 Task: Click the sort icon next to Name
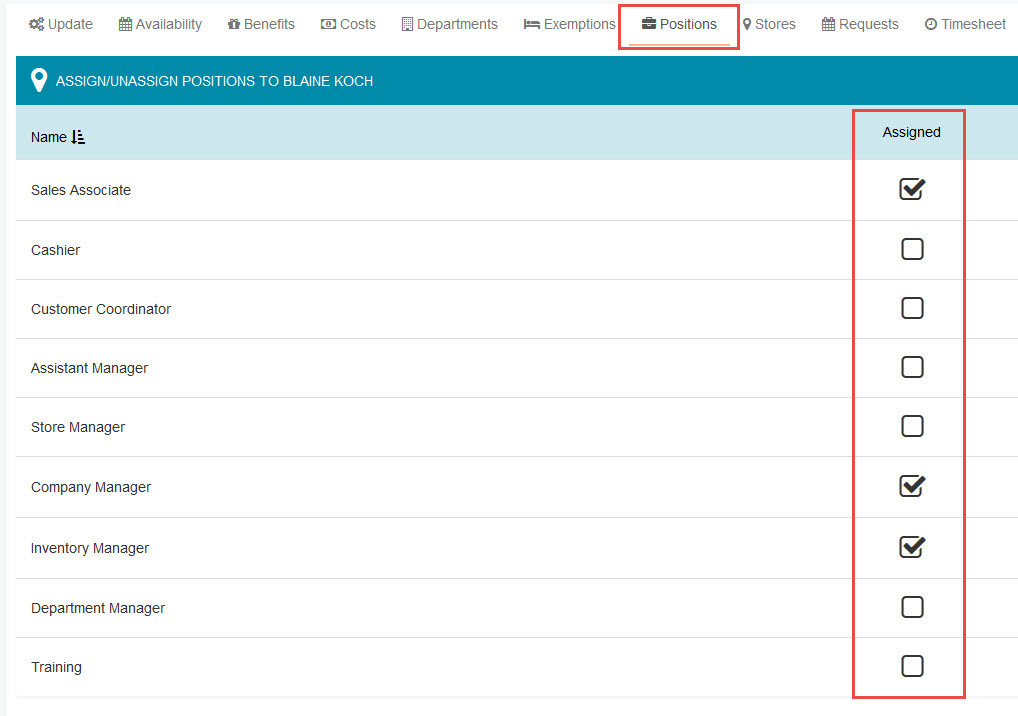[x=75, y=137]
